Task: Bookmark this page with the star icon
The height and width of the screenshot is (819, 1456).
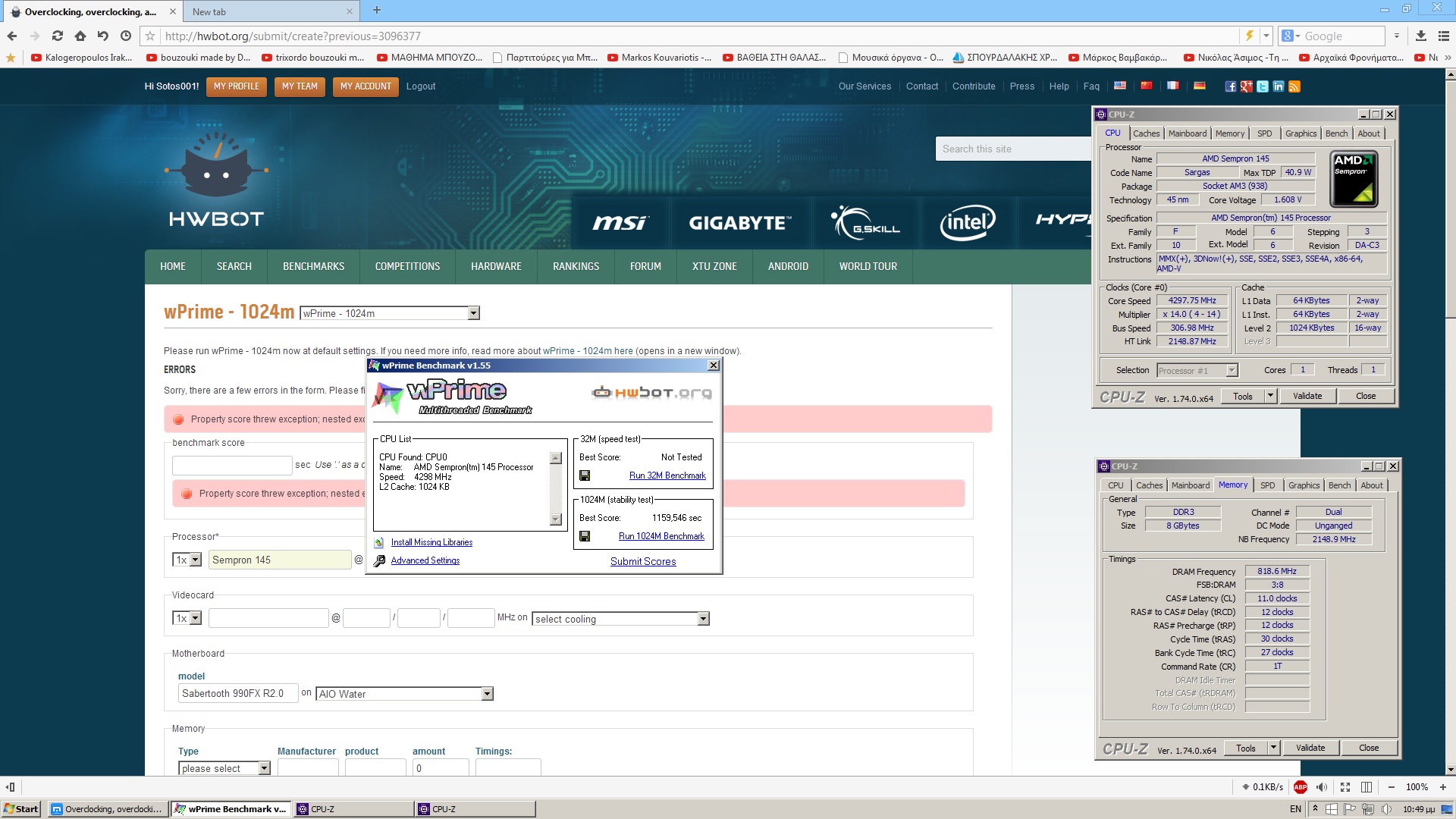Action: 150,36
